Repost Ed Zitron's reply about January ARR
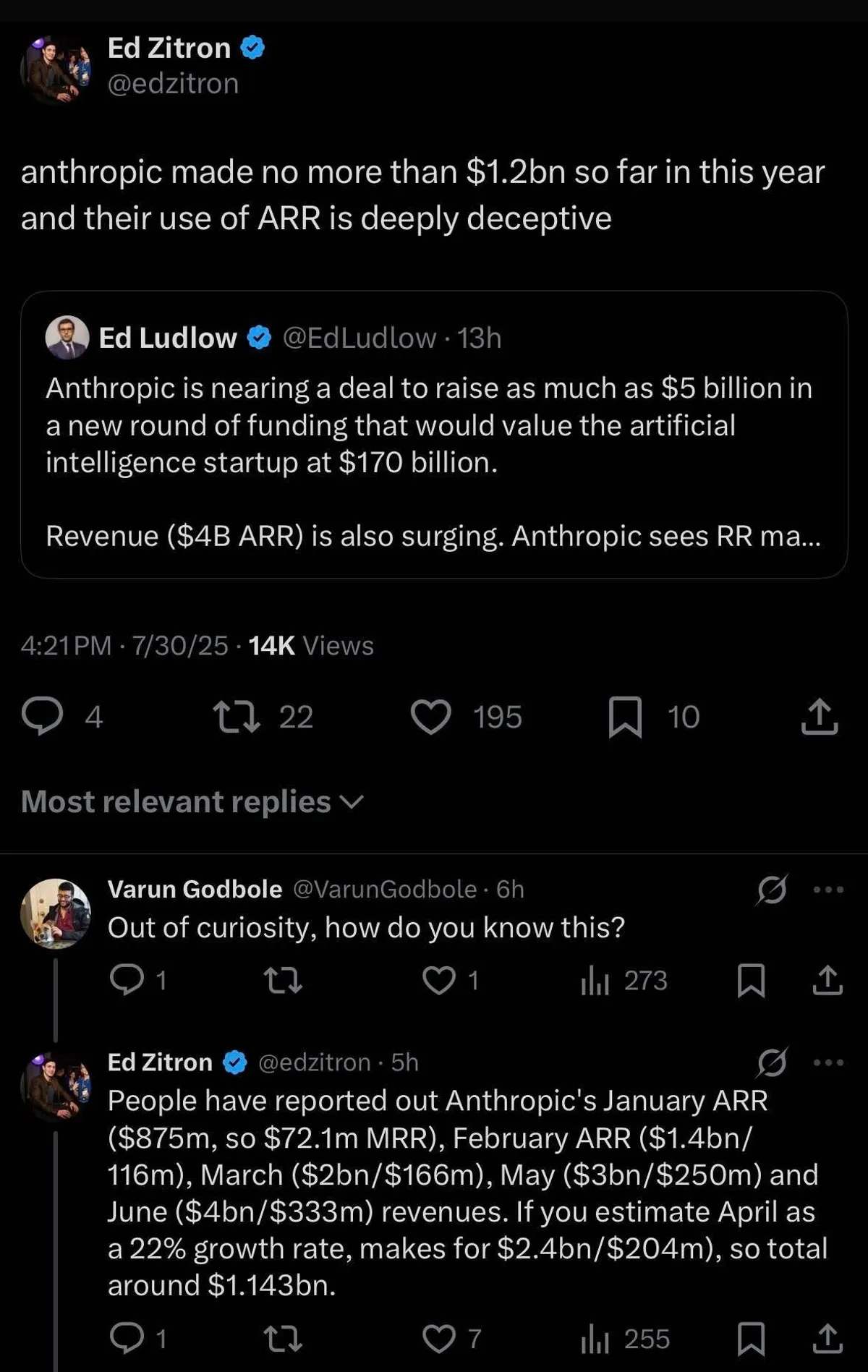 (283, 1339)
